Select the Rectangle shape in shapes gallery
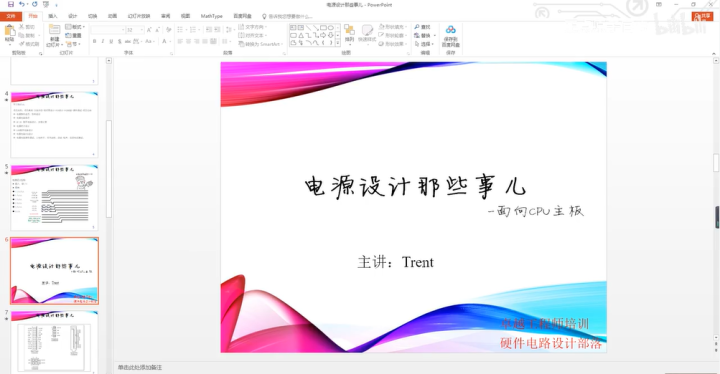Viewport: 720px width, 374px height. coord(323,28)
